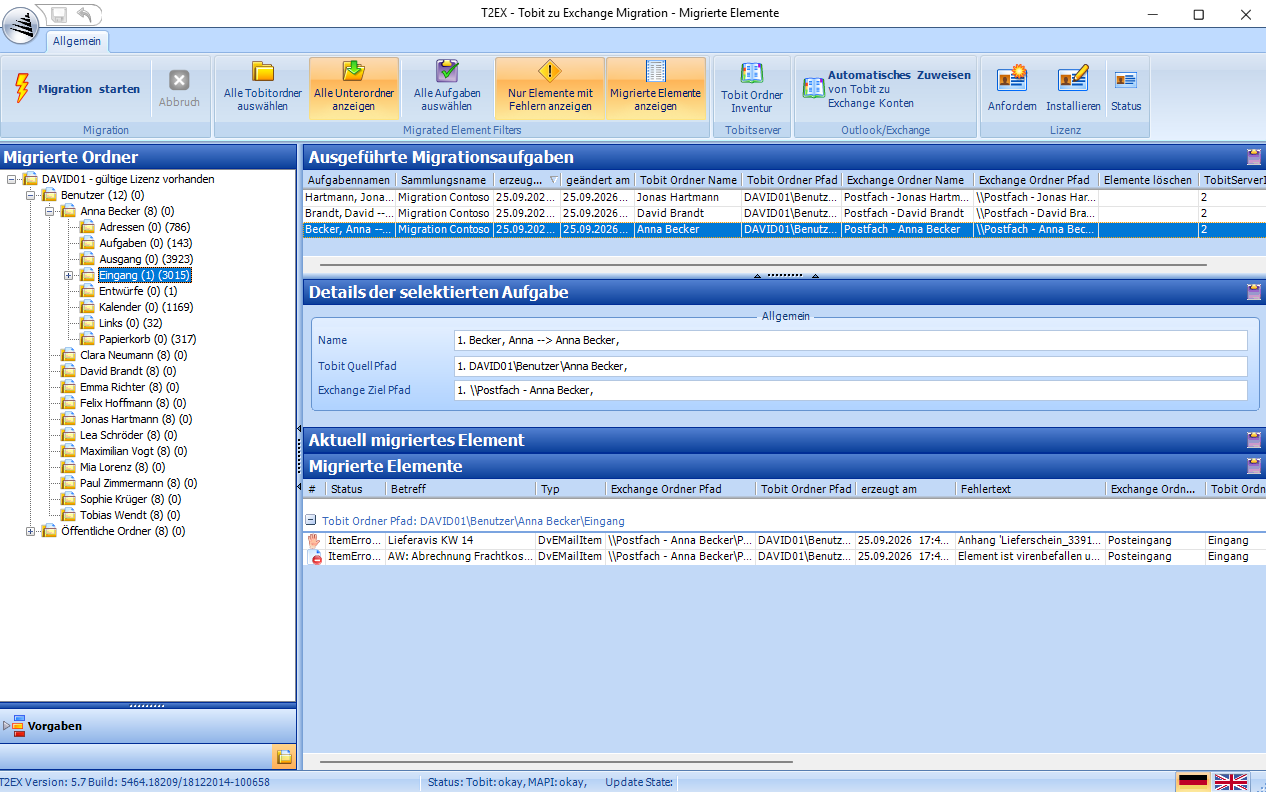The image size is (1266, 792).
Task: Choose Alle Aufgaben auswählen in ribbon
Action: tap(447, 87)
